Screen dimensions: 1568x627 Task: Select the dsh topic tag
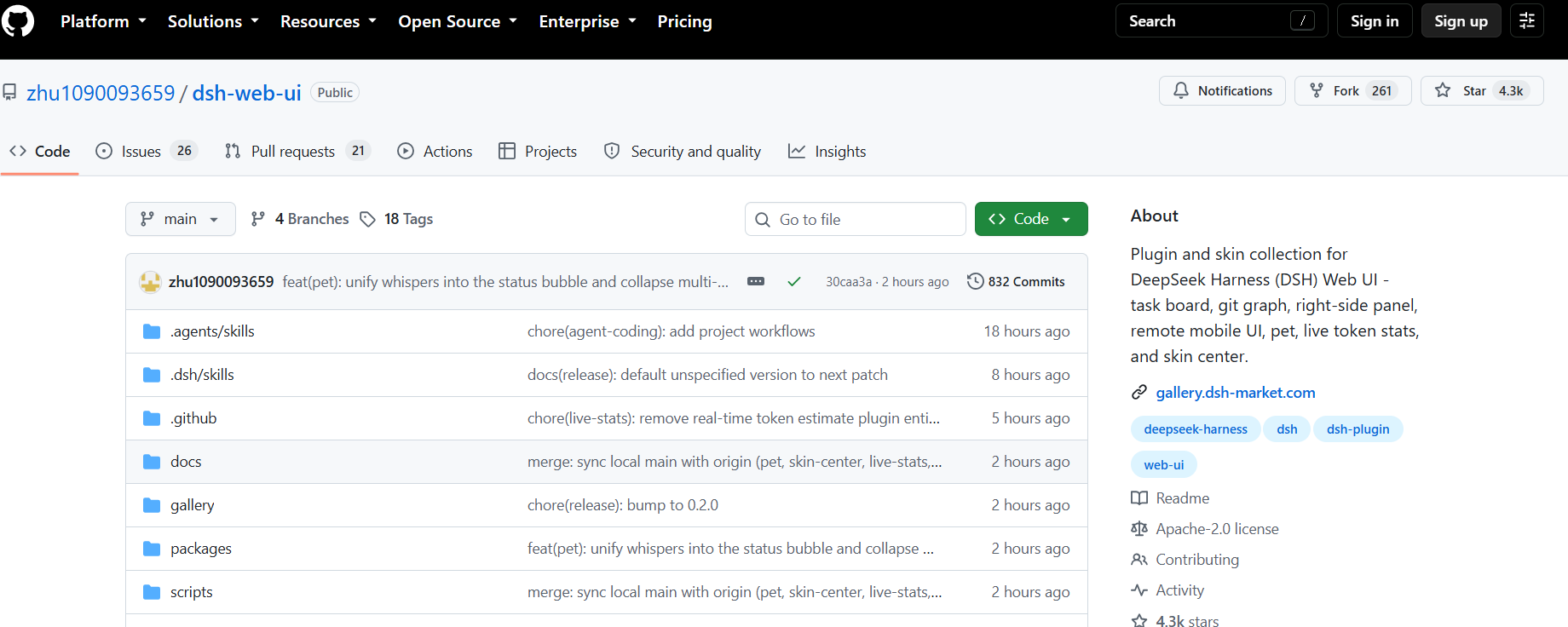[1287, 429]
